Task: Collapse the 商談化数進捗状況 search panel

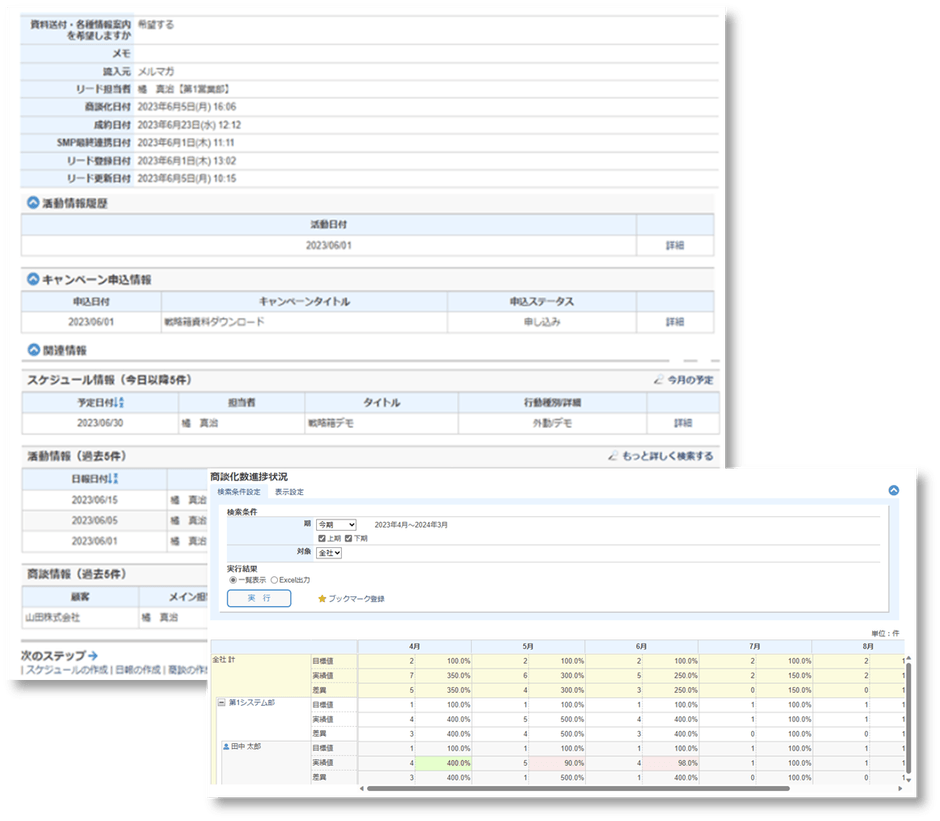Action: click(893, 491)
